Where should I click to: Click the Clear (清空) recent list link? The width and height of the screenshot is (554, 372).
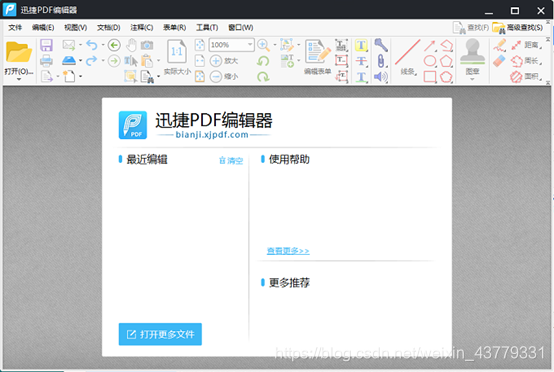click(x=231, y=161)
